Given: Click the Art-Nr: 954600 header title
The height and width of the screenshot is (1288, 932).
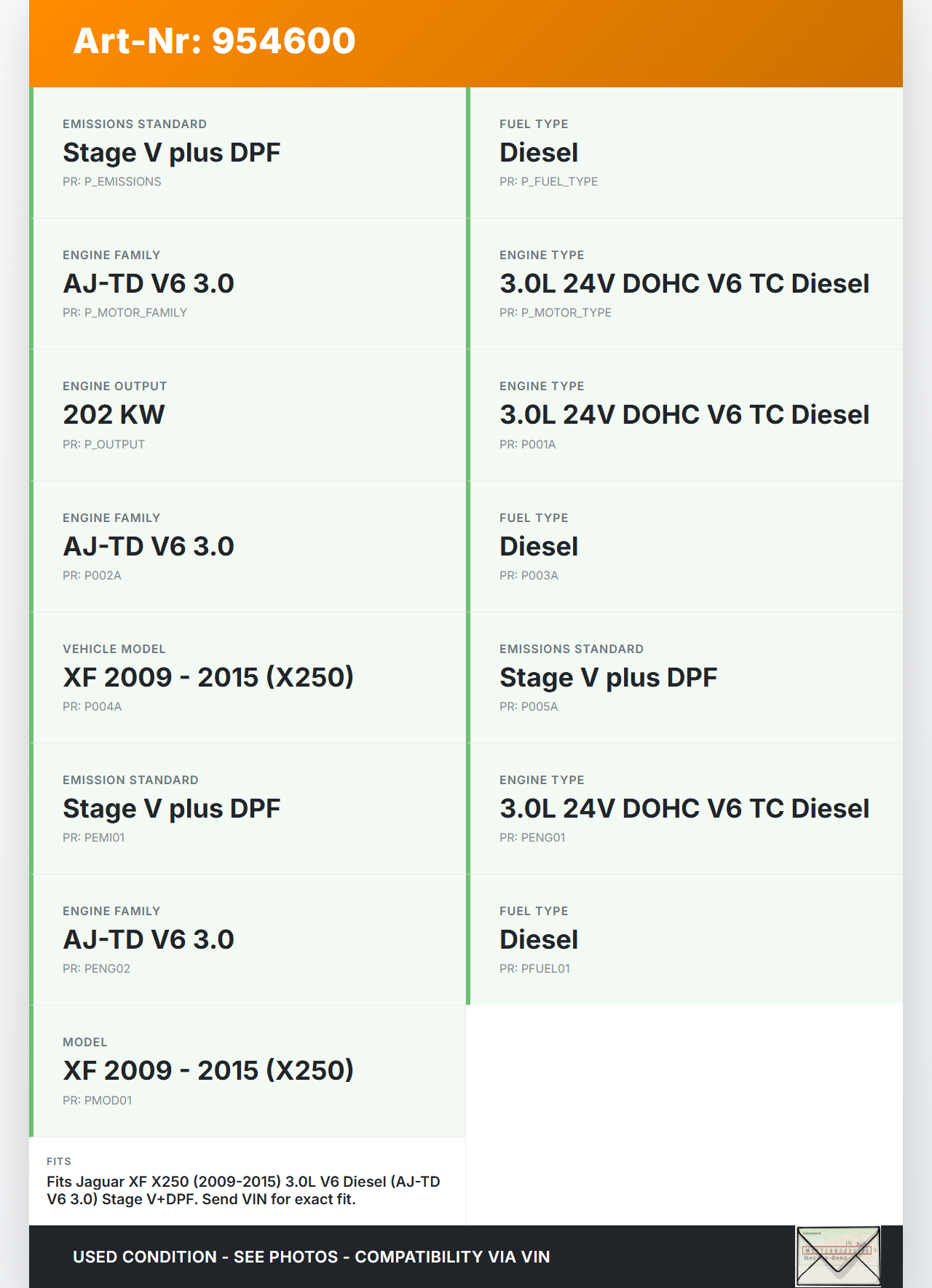Looking at the screenshot, I should [214, 41].
